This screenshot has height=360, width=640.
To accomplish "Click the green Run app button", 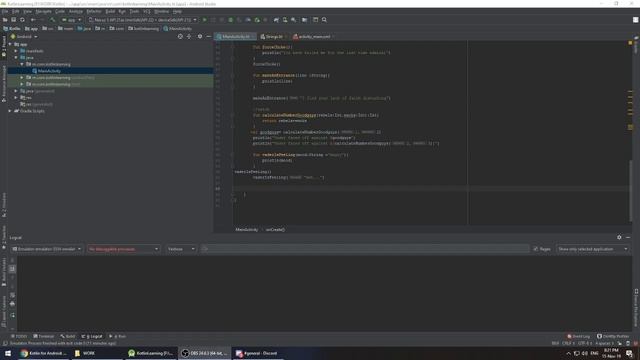I will pos(204,20).
